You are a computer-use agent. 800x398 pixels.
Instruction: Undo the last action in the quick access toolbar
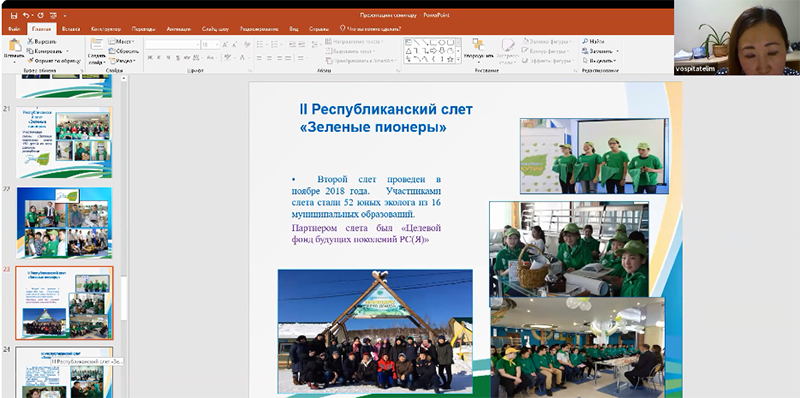click(x=26, y=16)
